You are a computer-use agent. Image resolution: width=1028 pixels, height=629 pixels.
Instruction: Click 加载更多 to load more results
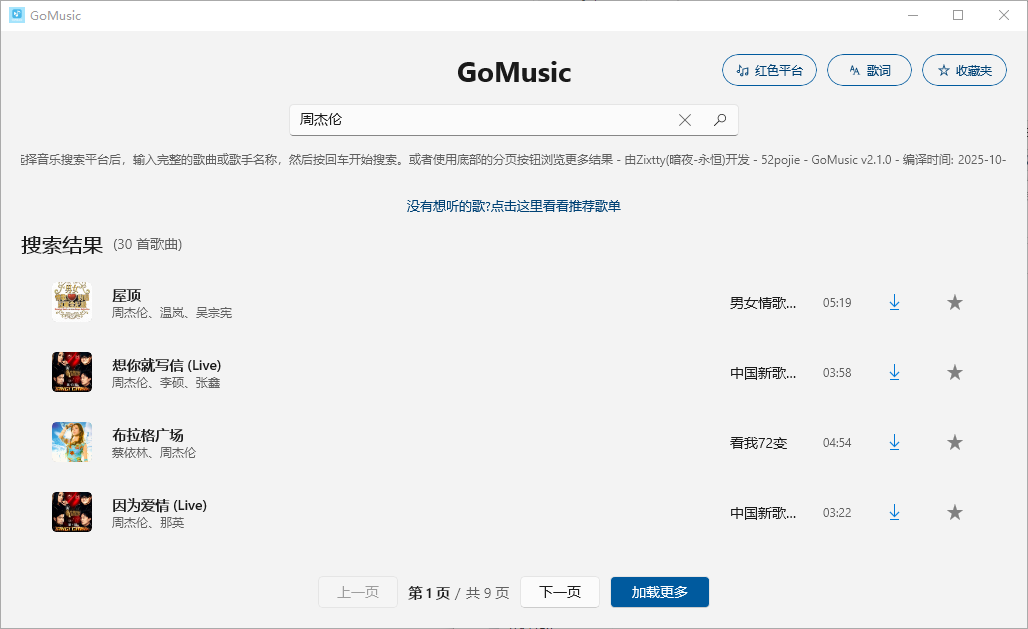[x=659, y=591]
